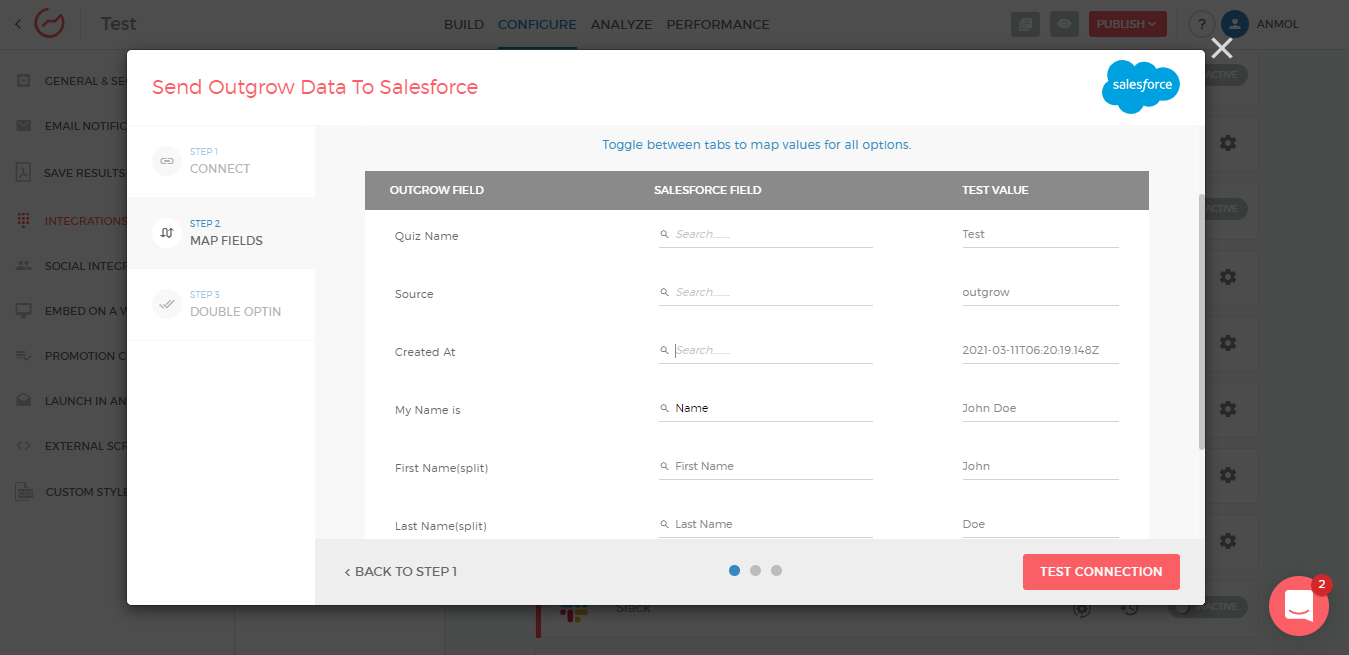Click Salesforce field search for Created At
1349x655 pixels.
pos(766,351)
